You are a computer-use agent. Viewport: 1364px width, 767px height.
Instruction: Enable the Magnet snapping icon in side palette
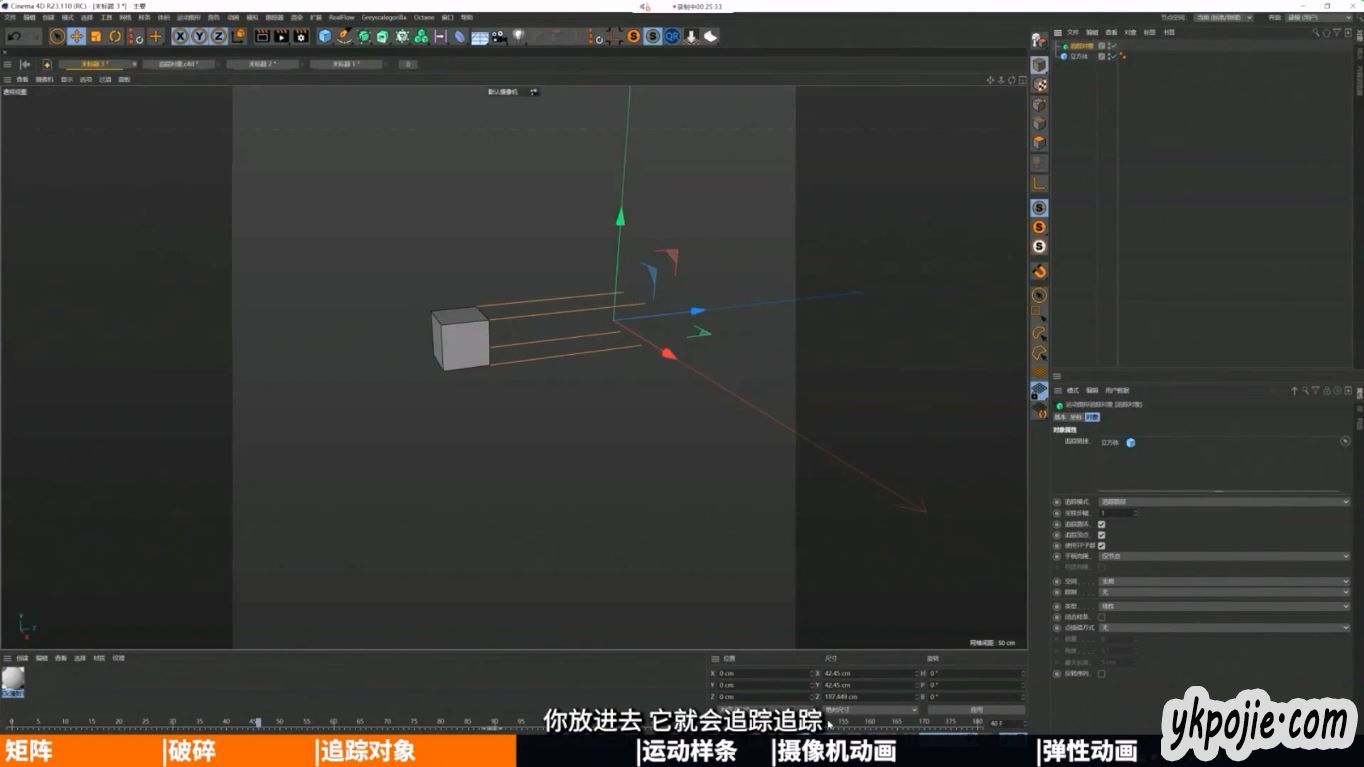coord(1039,271)
